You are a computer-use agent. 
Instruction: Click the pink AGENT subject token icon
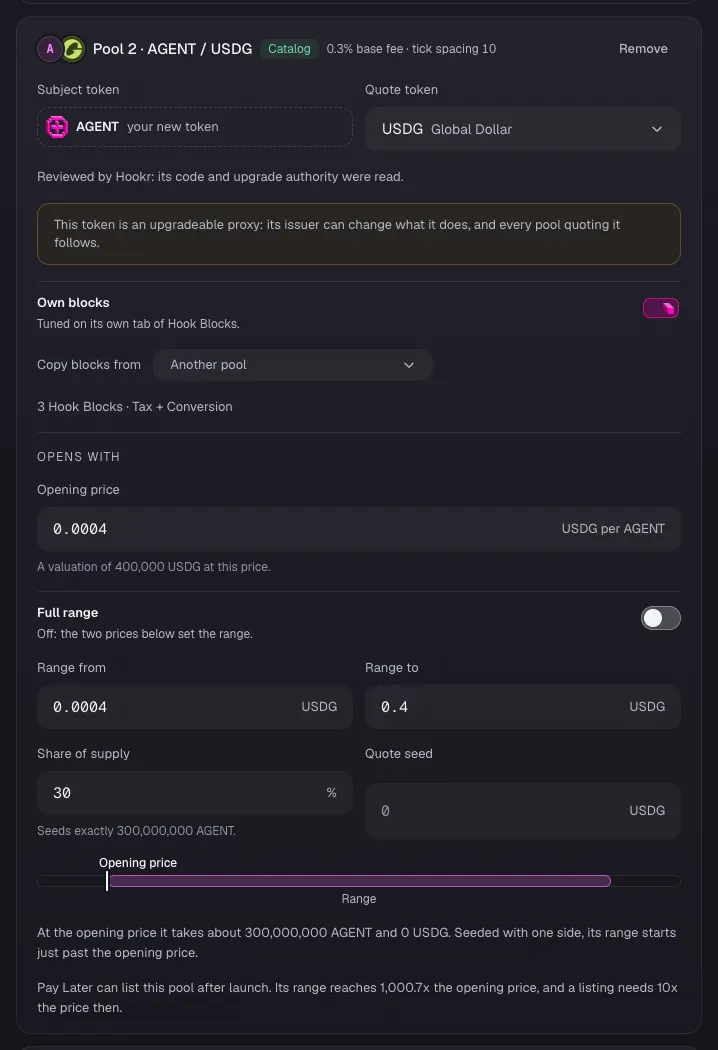pos(57,127)
